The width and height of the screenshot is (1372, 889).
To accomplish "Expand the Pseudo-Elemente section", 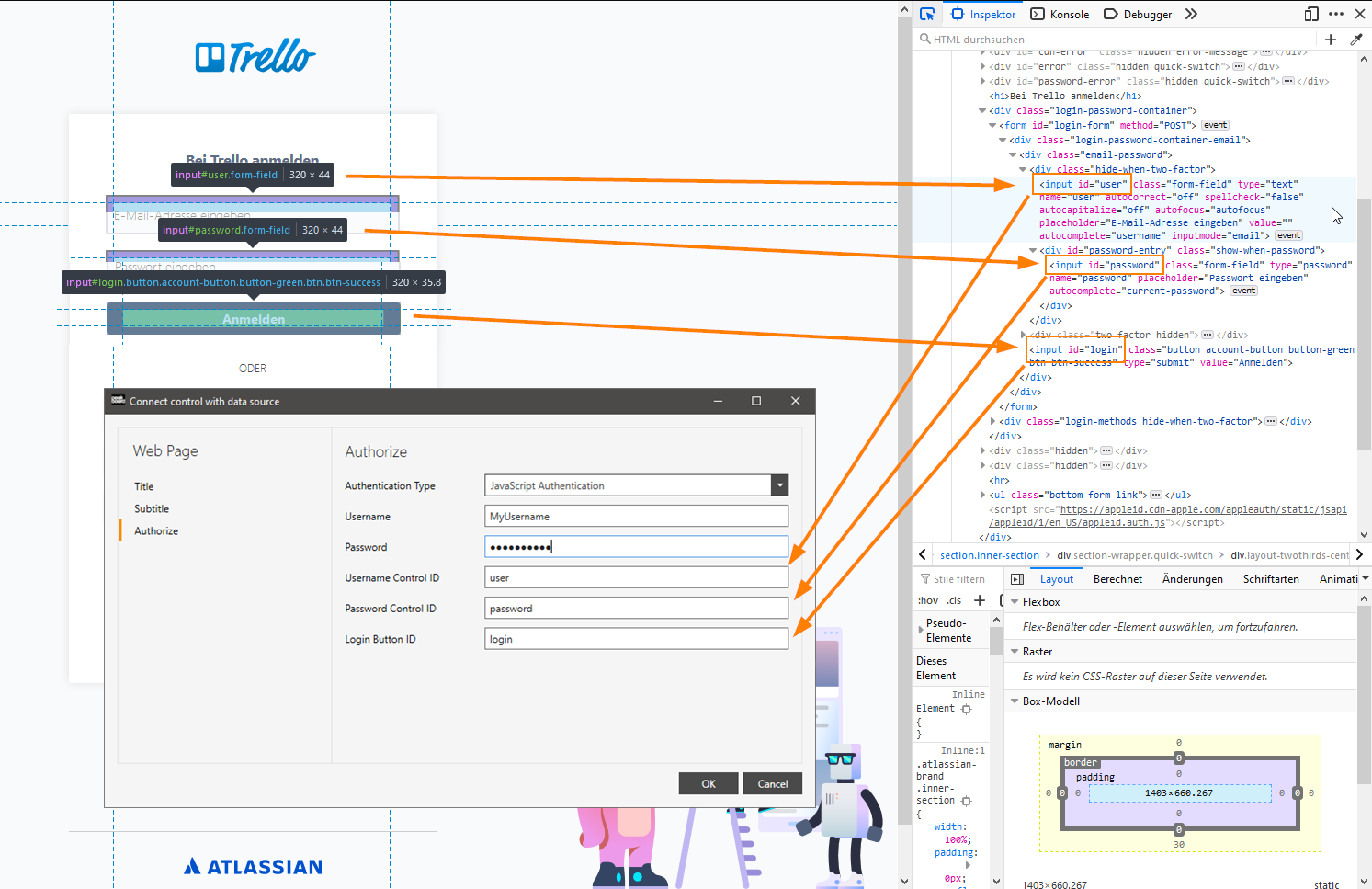I will tap(921, 630).
